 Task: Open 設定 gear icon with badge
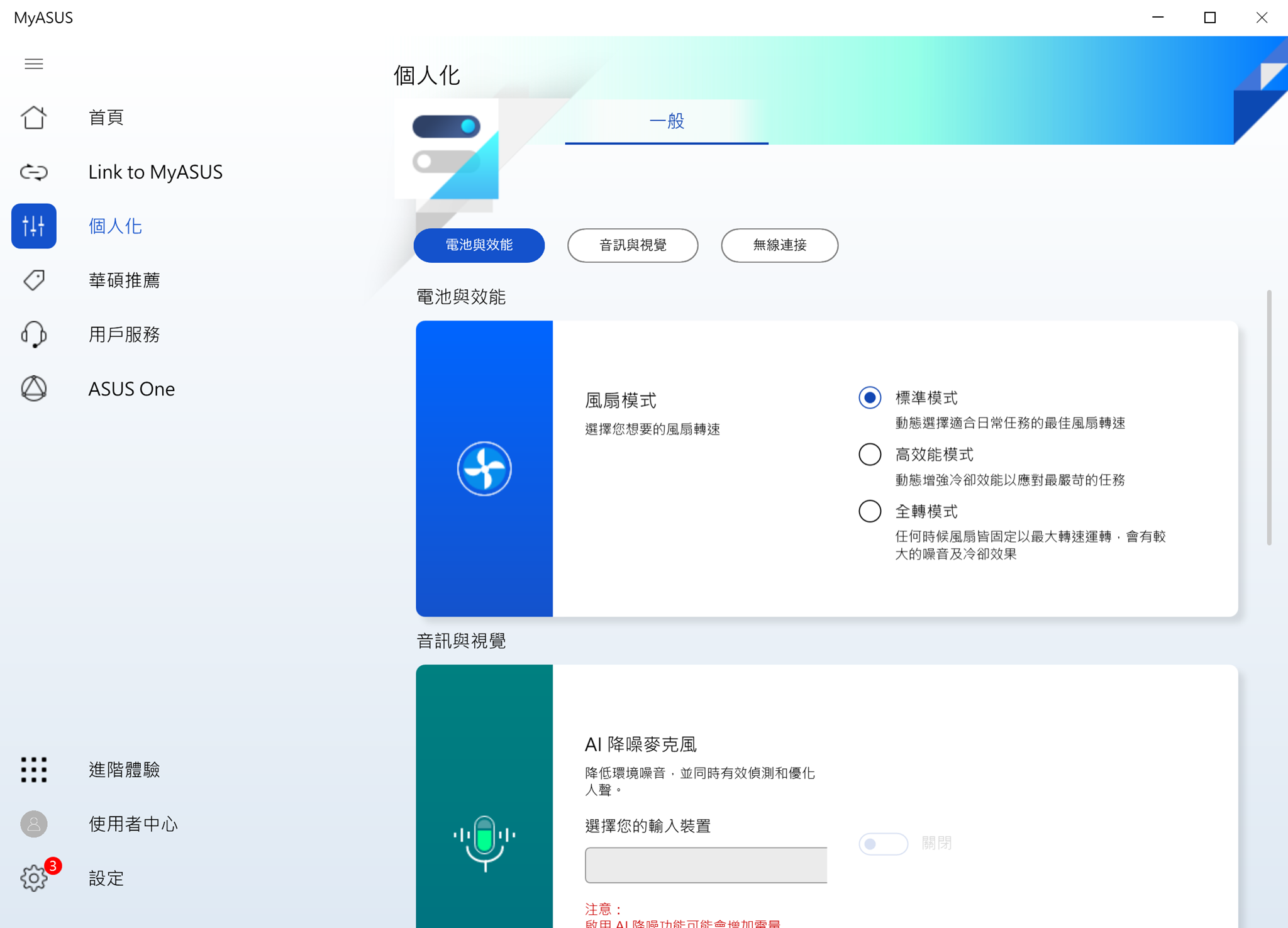click(x=34, y=878)
